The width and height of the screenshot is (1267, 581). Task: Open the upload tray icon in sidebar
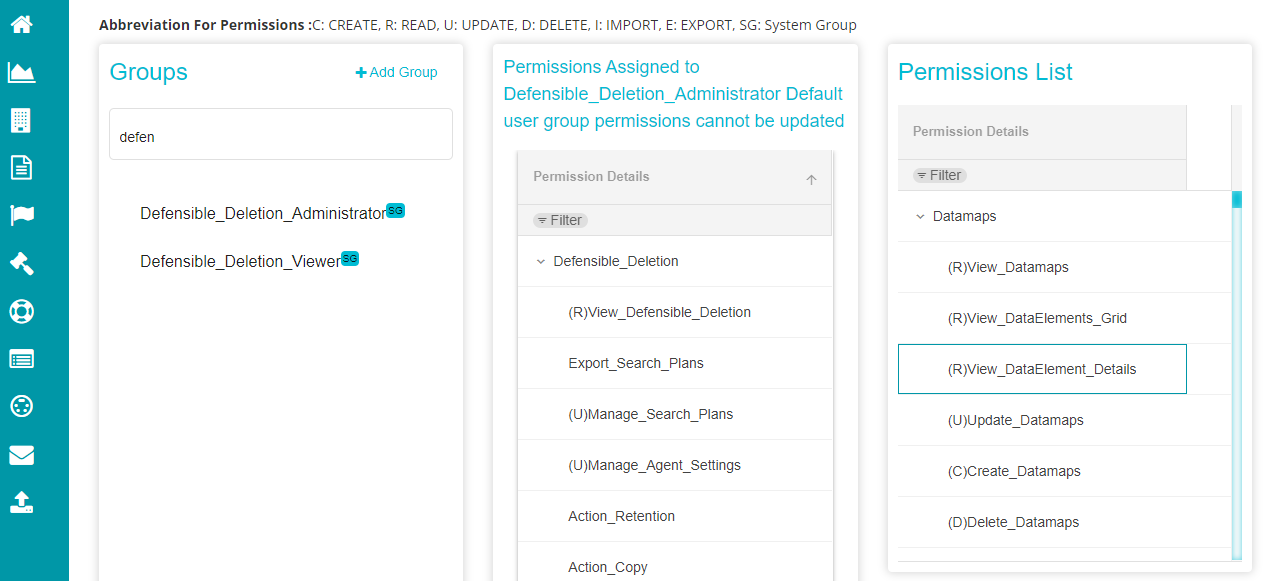21,502
